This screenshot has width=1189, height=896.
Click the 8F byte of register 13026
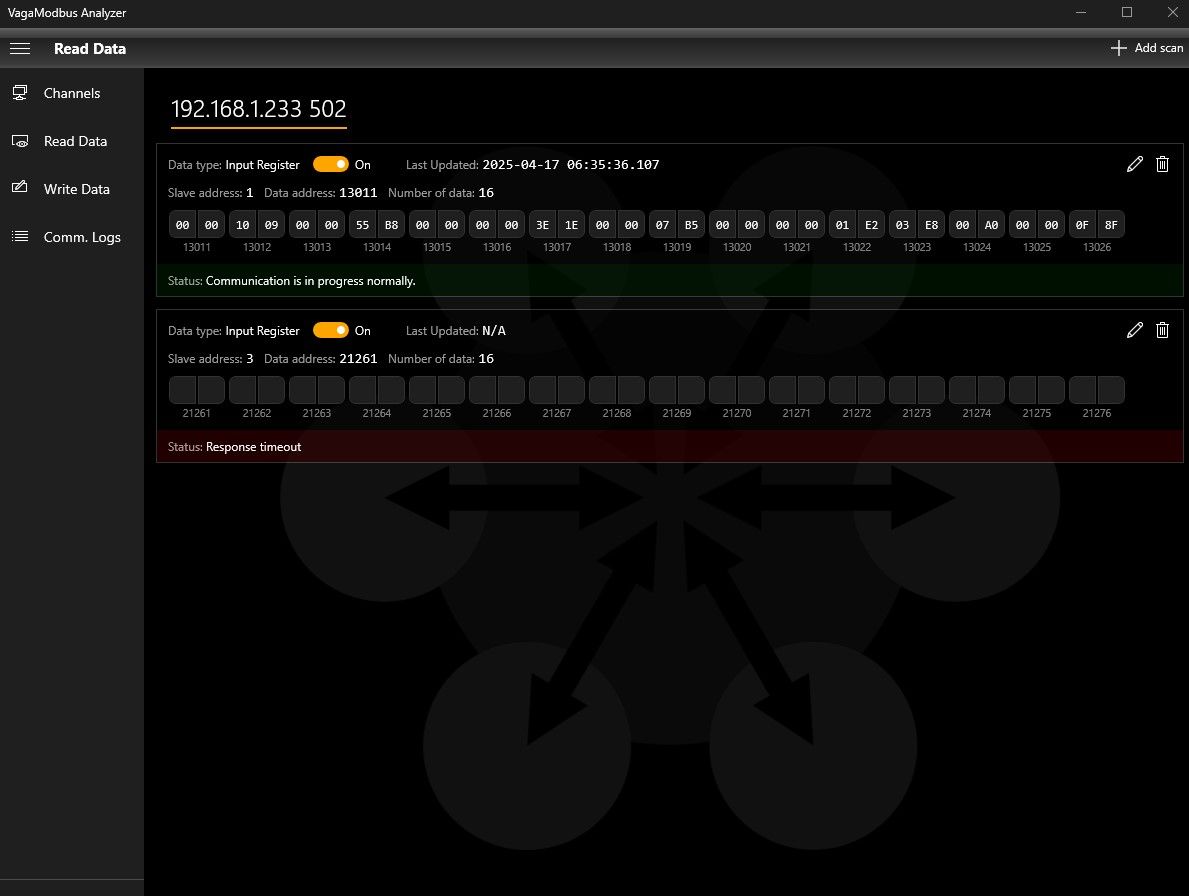[x=1111, y=225]
